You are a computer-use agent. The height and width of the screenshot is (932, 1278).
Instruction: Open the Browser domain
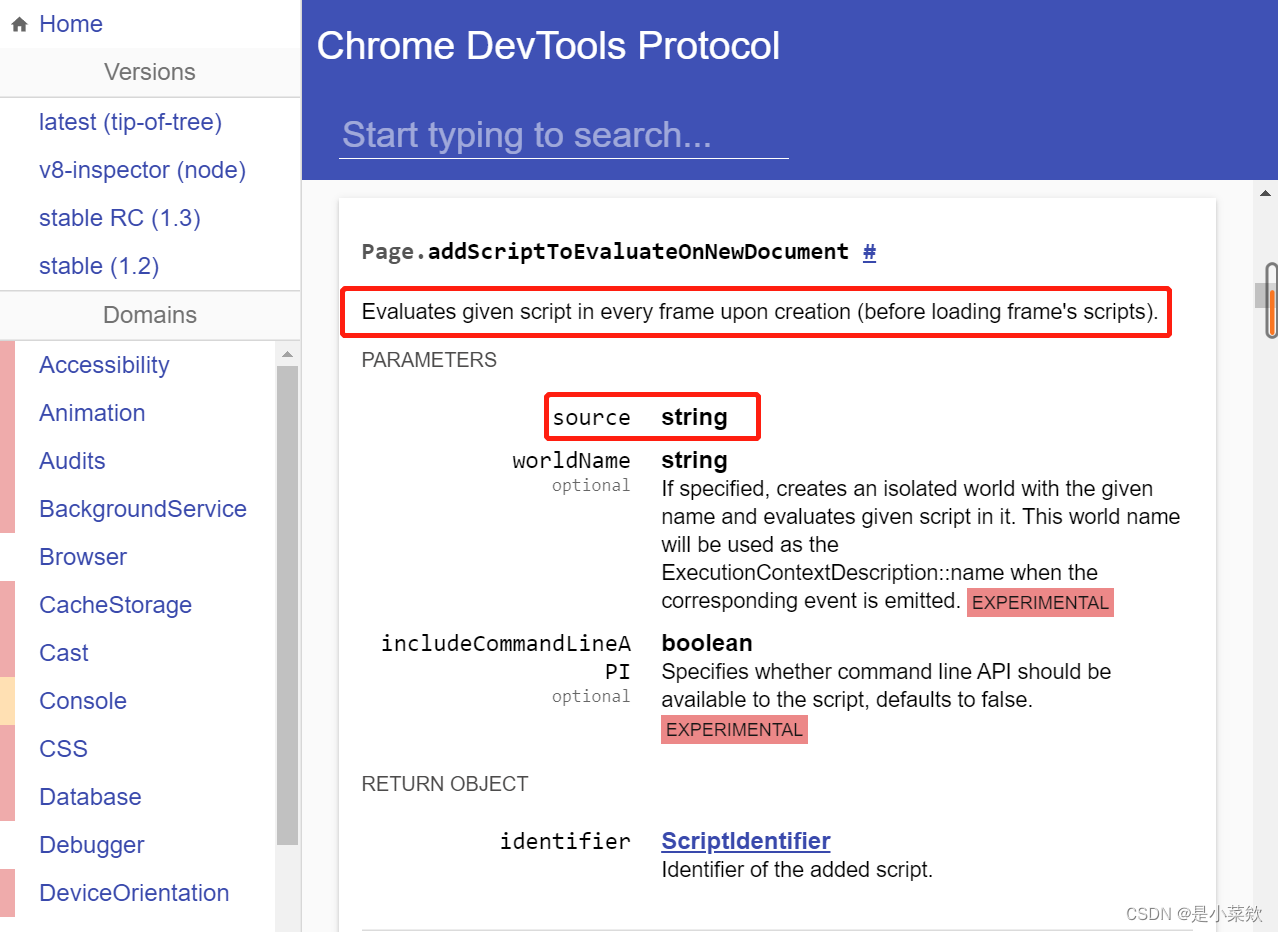tap(83, 557)
